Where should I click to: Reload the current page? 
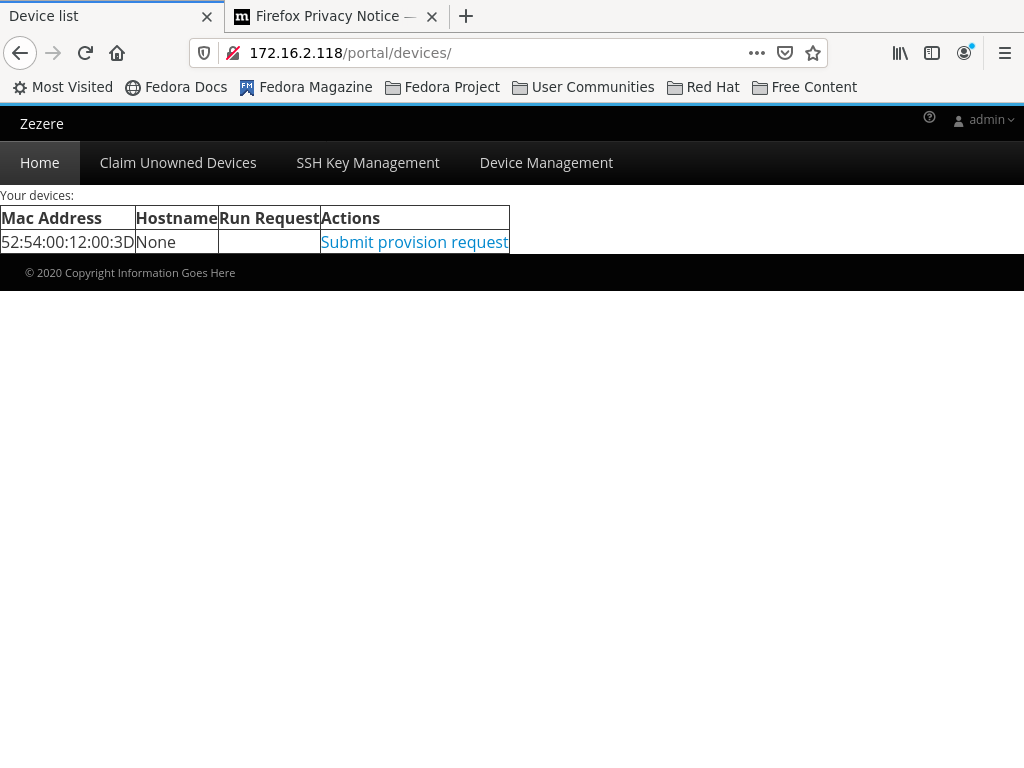tap(85, 53)
